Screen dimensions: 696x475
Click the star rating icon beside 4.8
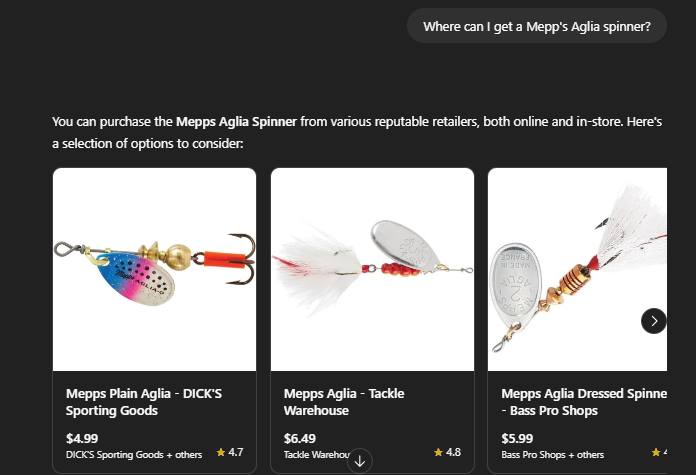click(438, 453)
